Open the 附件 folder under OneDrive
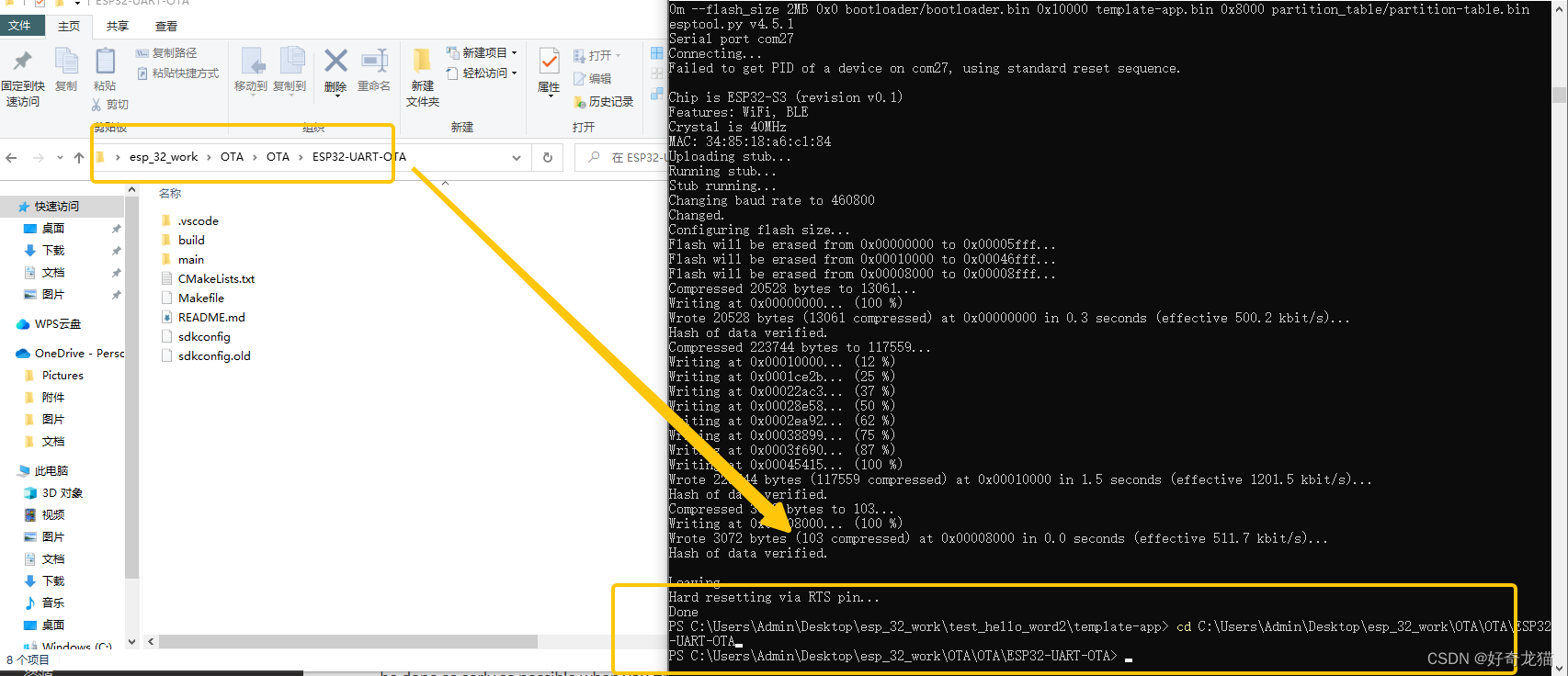Image resolution: width=1568 pixels, height=676 pixels. (53, 398)
